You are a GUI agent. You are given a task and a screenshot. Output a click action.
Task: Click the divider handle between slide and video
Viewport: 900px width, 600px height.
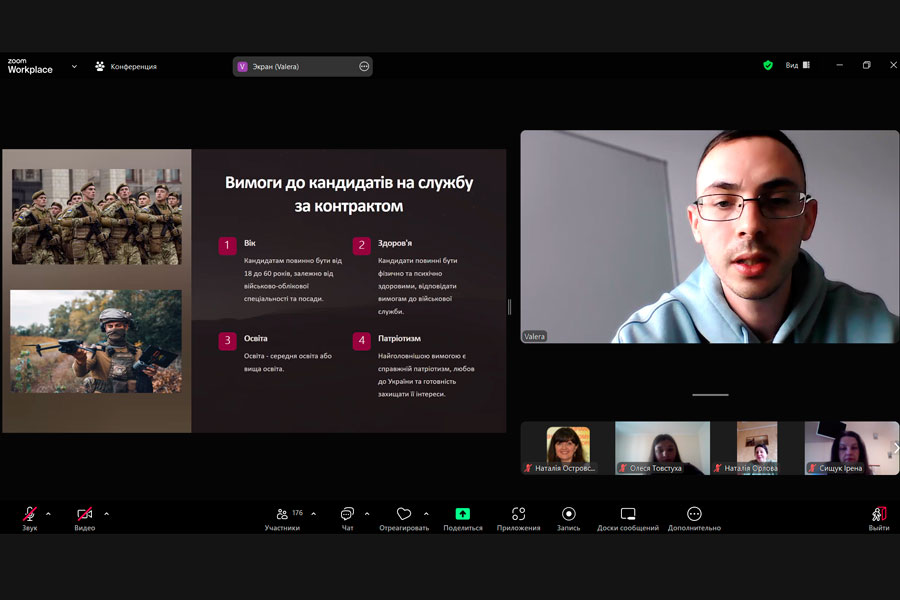tap(510, 307)
